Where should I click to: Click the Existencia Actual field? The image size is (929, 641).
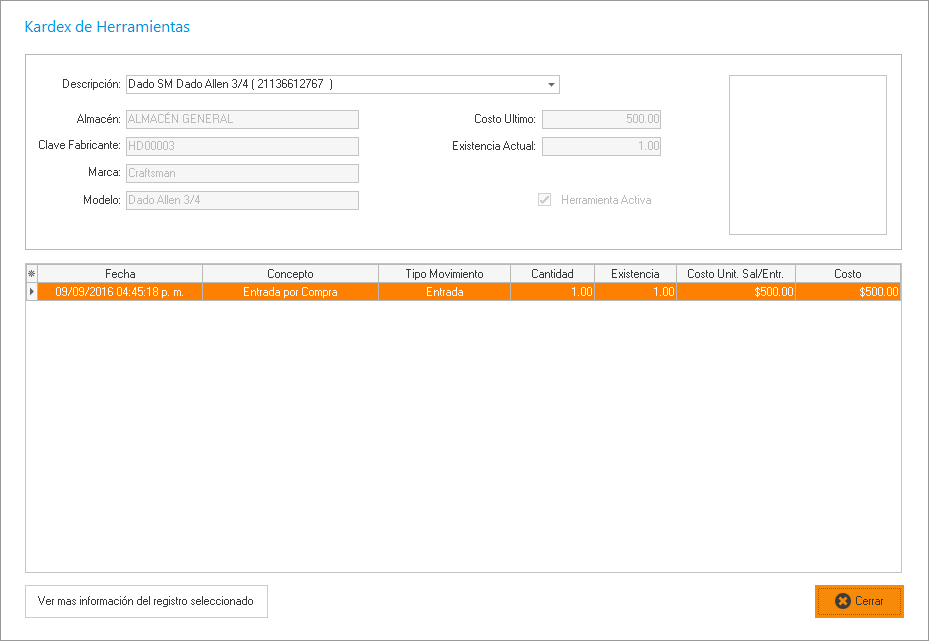click(601, 146)
